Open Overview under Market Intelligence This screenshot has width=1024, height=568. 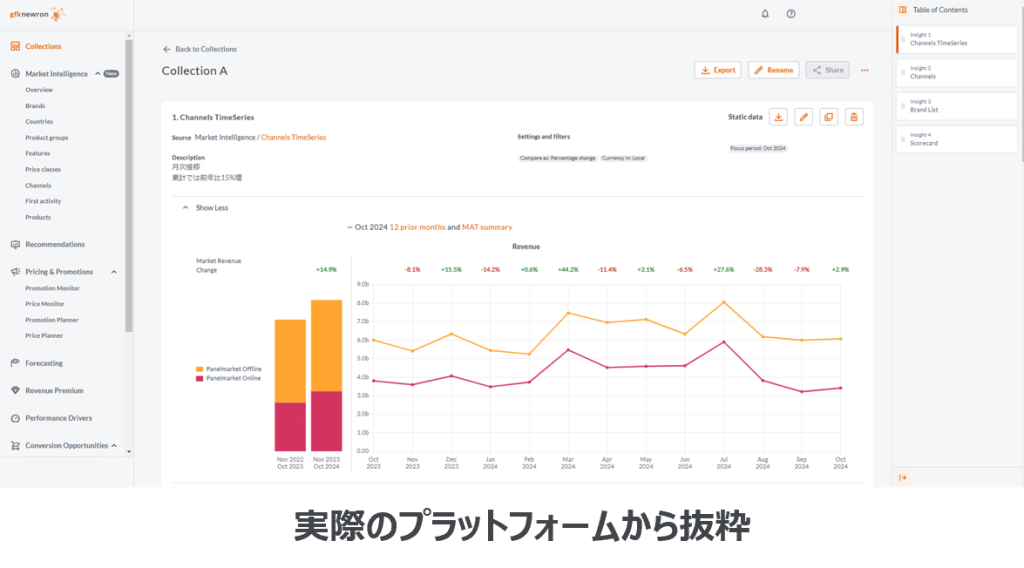pyautogui.click(x=39, y=90)
